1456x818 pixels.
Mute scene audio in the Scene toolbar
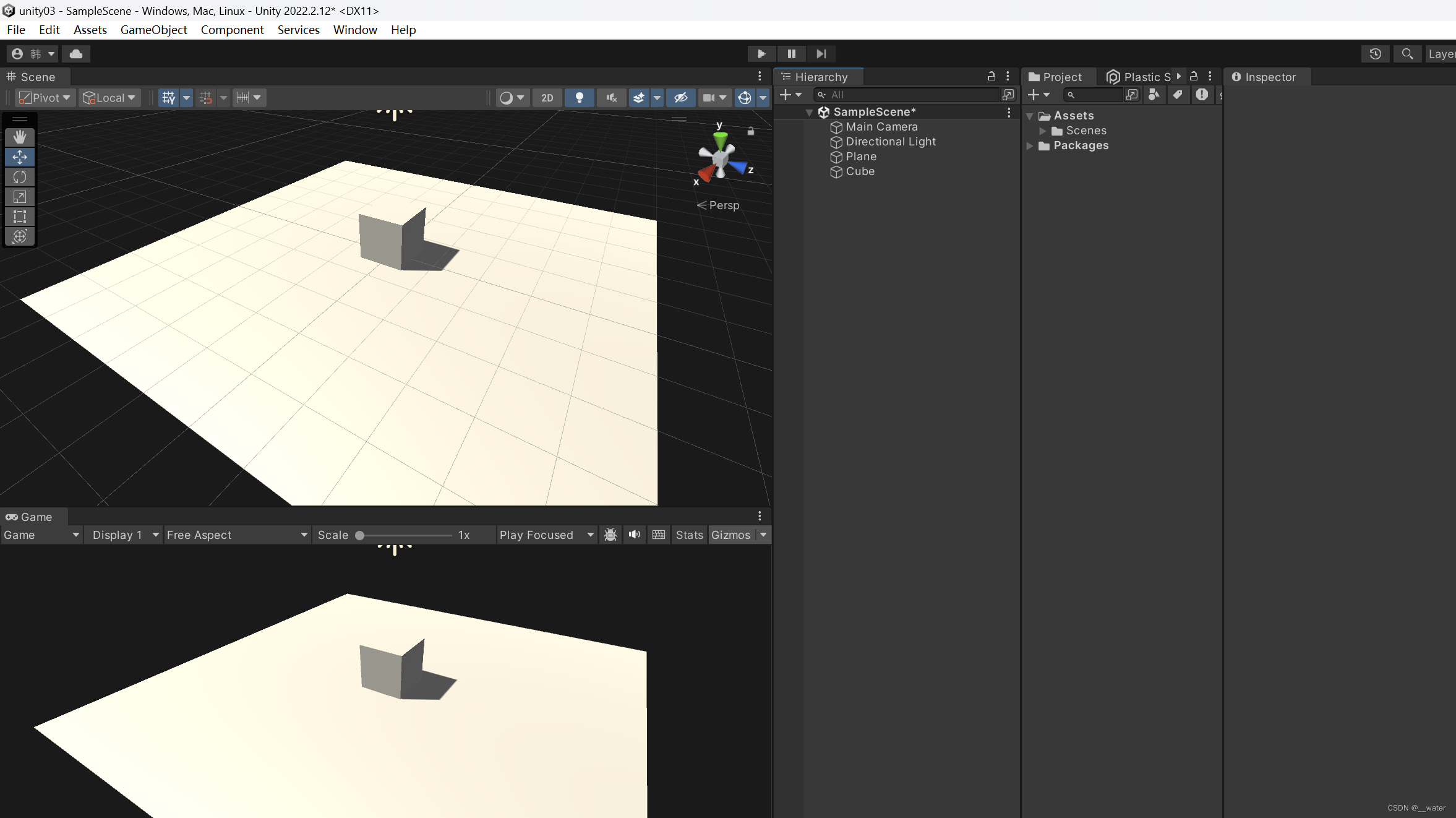[610, 98]
